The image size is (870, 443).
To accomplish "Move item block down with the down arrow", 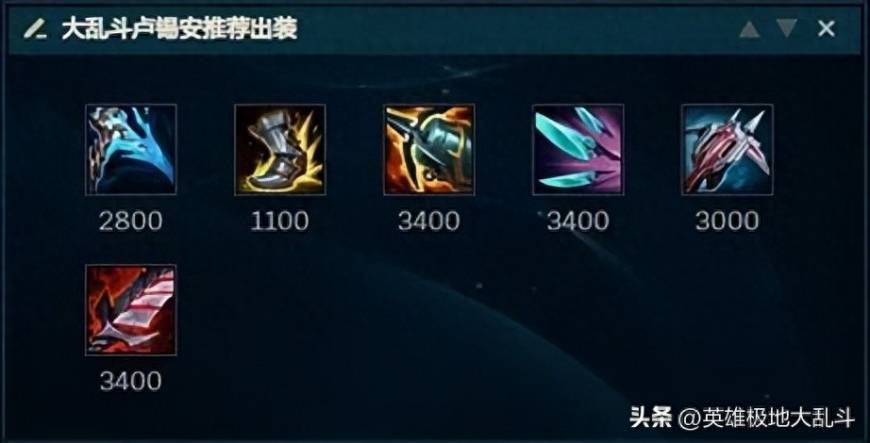I will click(x=787, y=28).
